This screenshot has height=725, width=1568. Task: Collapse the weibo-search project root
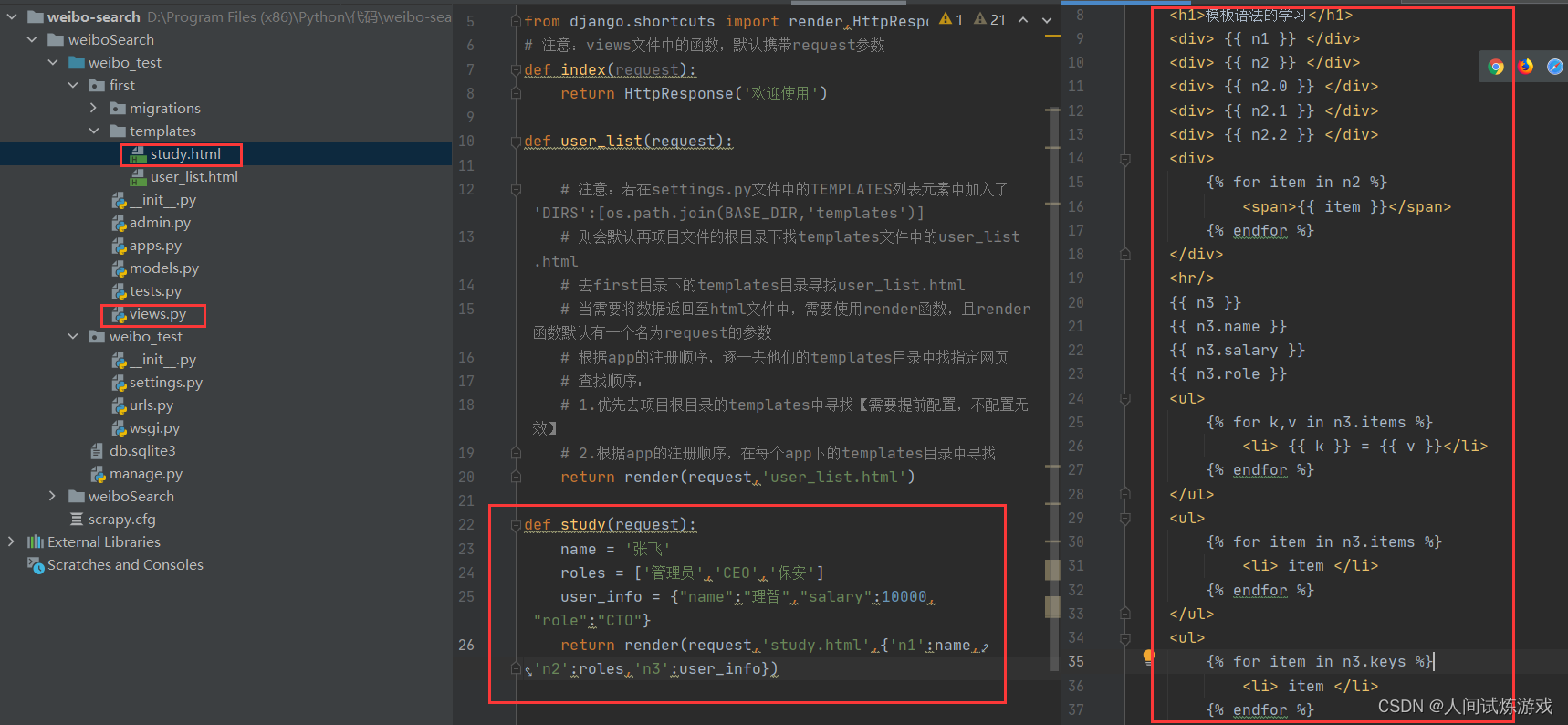click(12, 16)
